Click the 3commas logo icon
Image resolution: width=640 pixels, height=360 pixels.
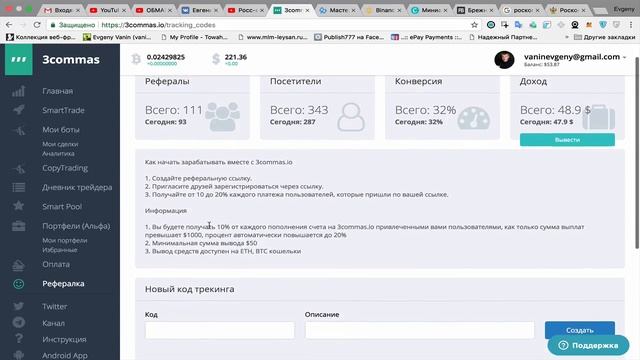(18, 60)
